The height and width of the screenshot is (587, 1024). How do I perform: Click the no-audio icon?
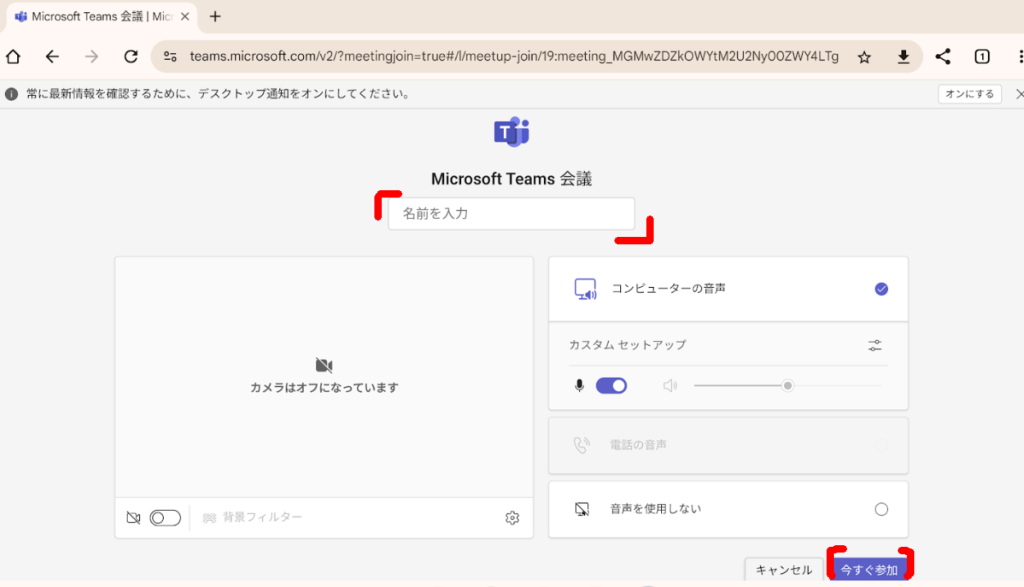tap(581, 509)
